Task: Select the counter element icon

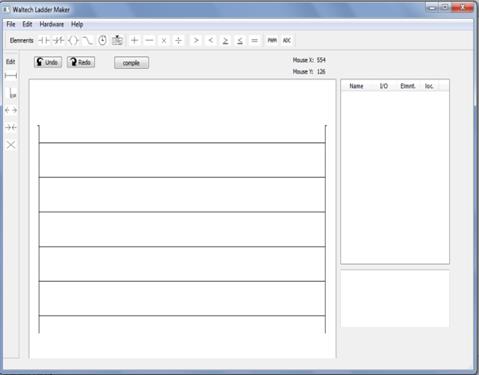Action: coord(117,41)
